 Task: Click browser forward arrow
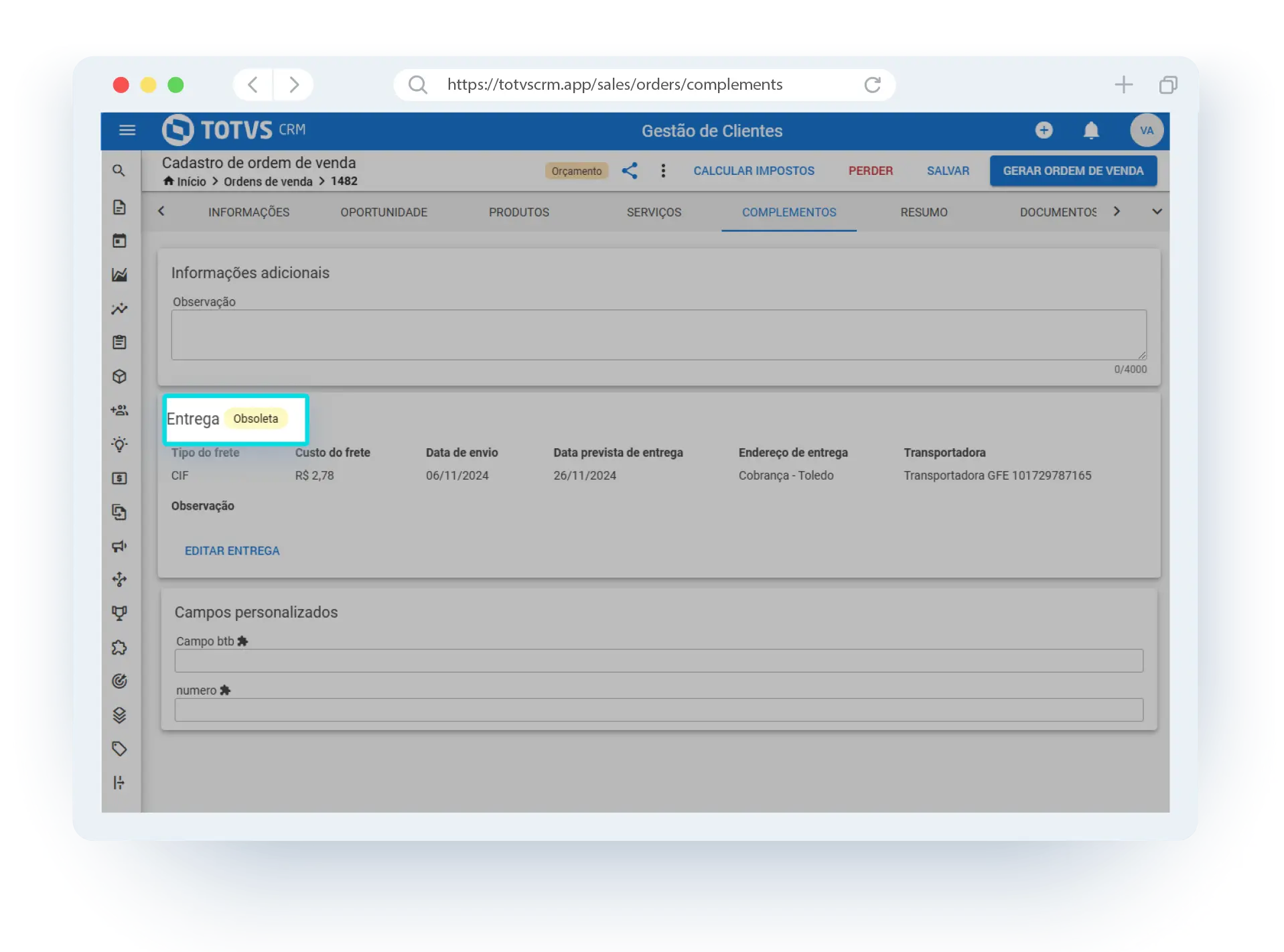pyautogui.click(x=293, y=84)
